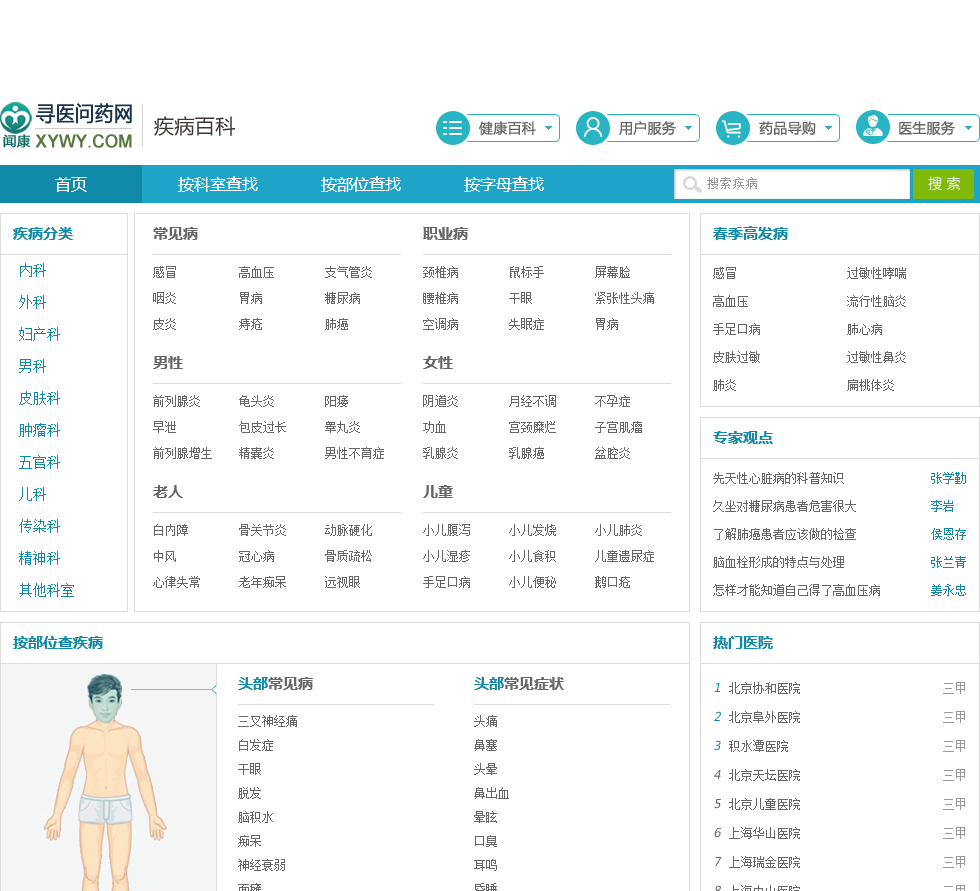980x891 pixels.
Task: Open the 医生服务 dropdown menu
Action: tap(968, 128)
